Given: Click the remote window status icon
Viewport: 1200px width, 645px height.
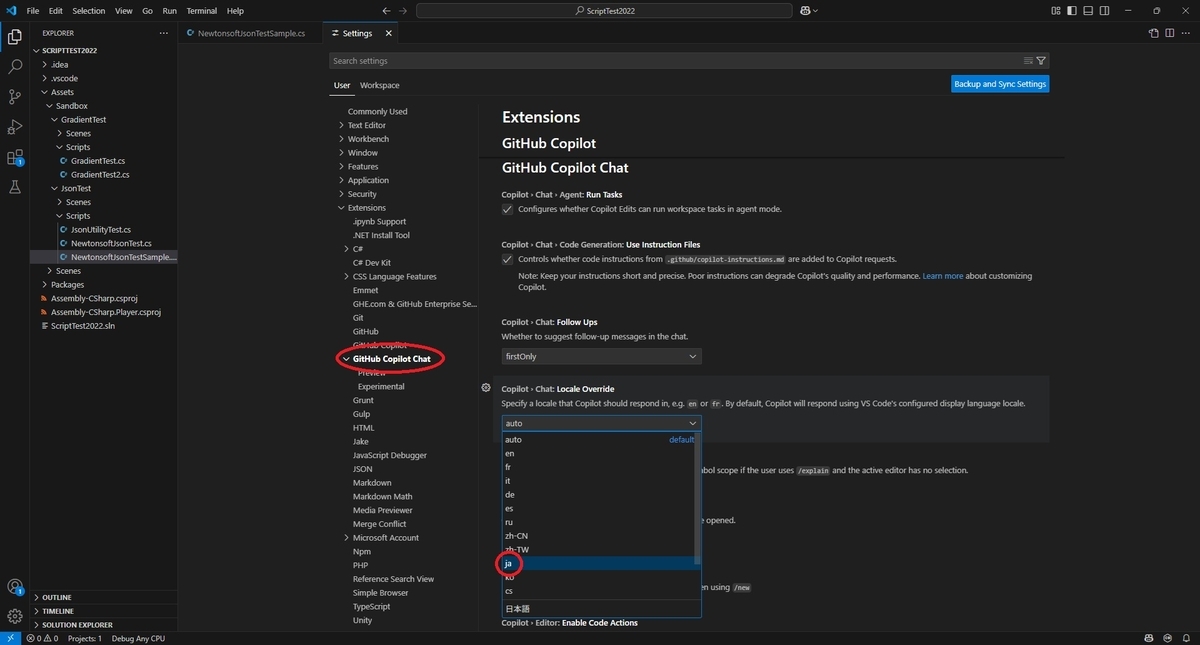Looking at the screenshot, I should [x=10, y=638].
